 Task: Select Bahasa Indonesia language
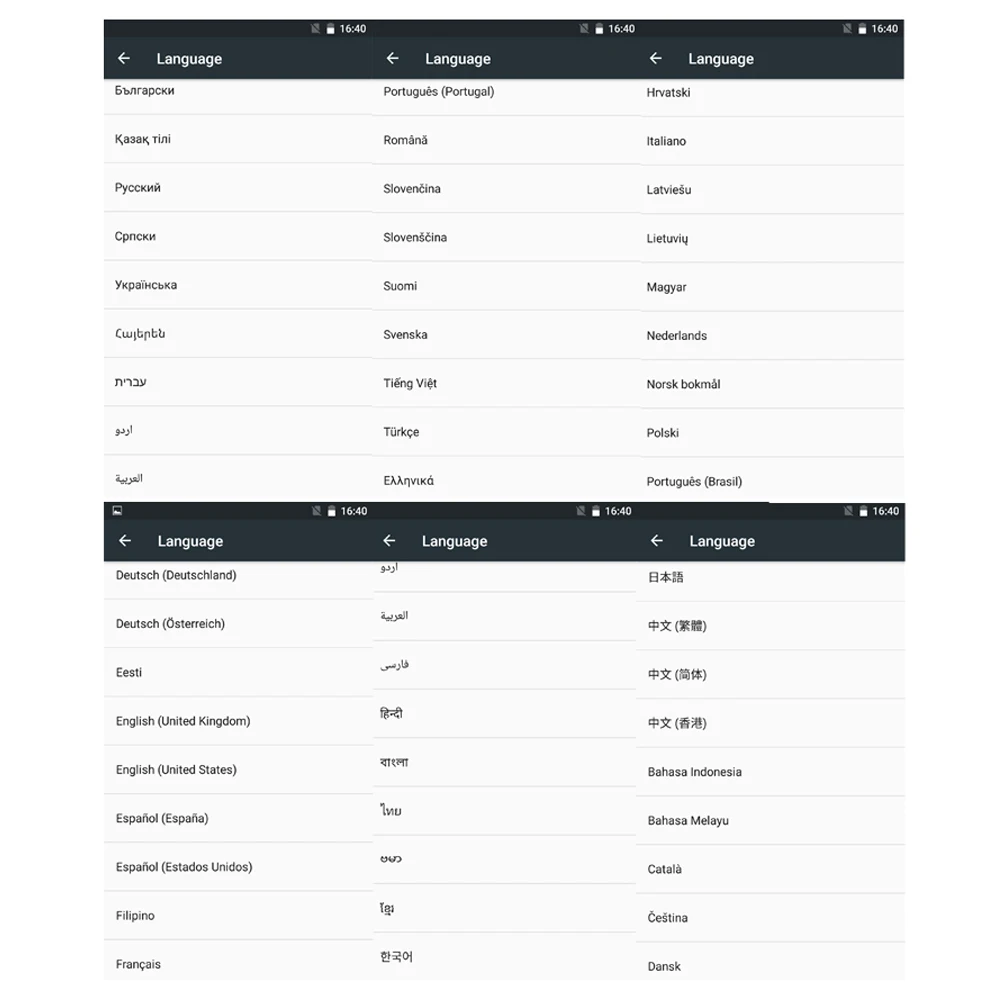coord(770,772)
